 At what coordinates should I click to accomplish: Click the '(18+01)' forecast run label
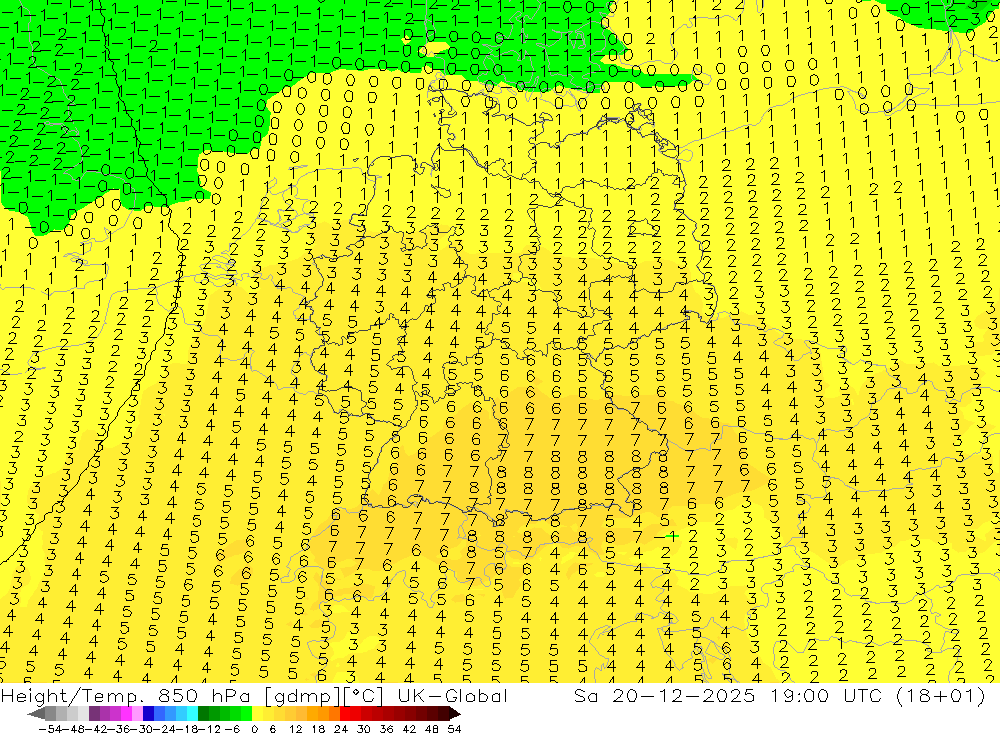coord(941,695)
